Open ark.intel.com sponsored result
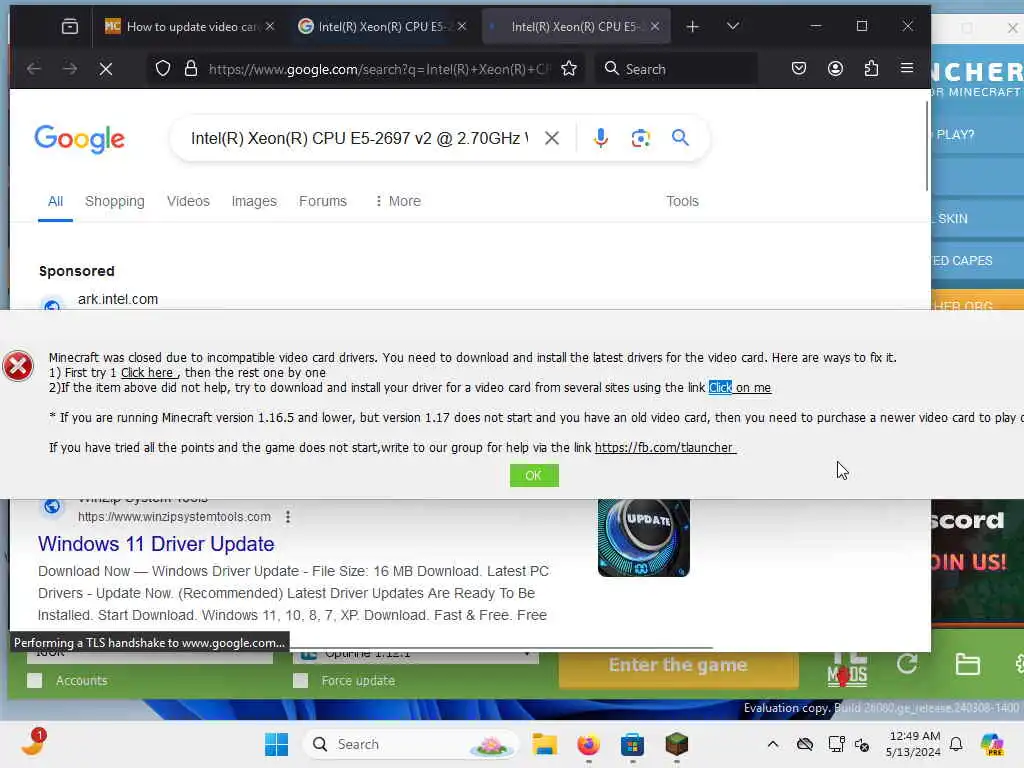Viewport: 1024px width, 768px height. [118, 299]
